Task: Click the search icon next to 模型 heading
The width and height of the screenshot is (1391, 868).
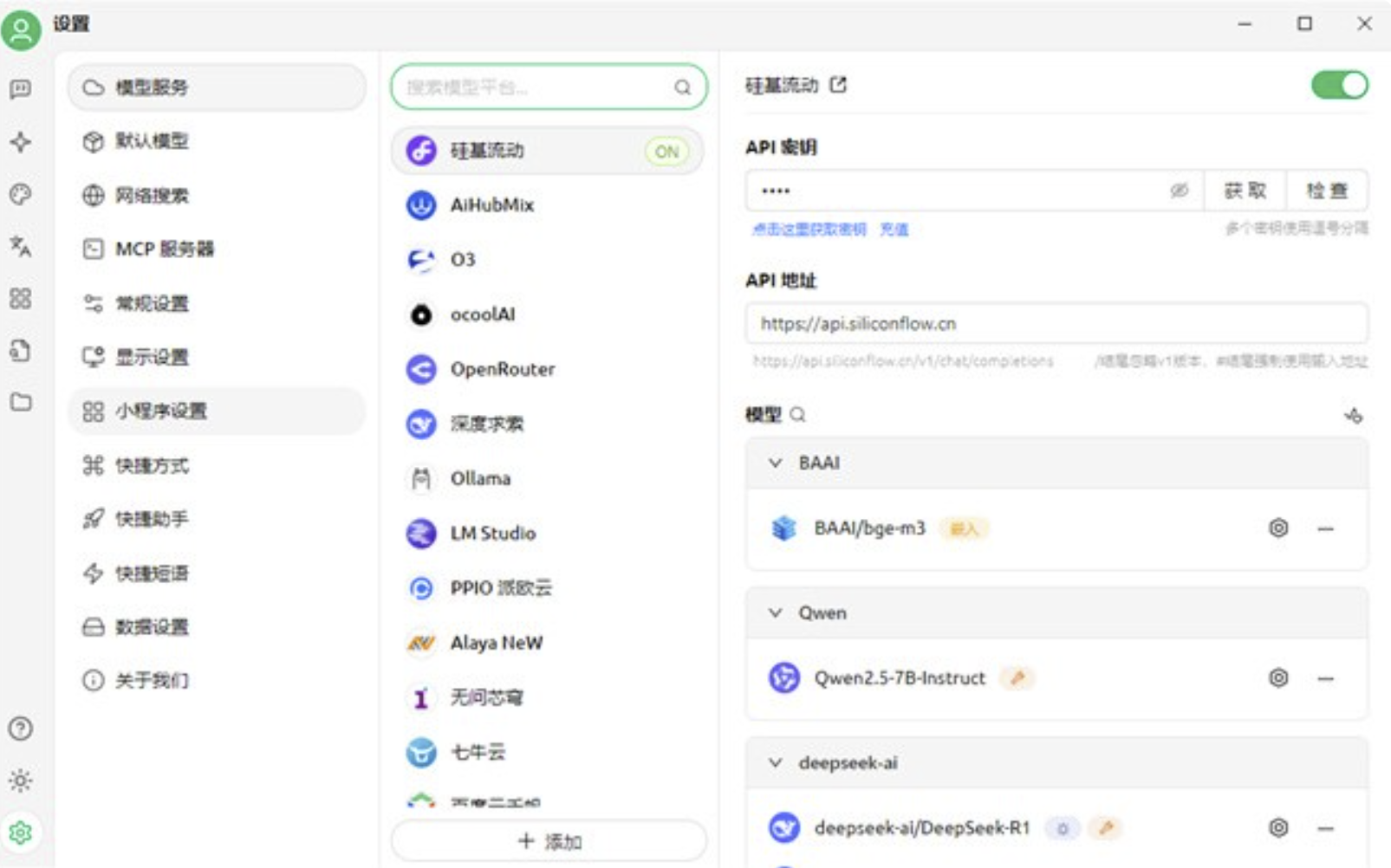Action: 798,415
